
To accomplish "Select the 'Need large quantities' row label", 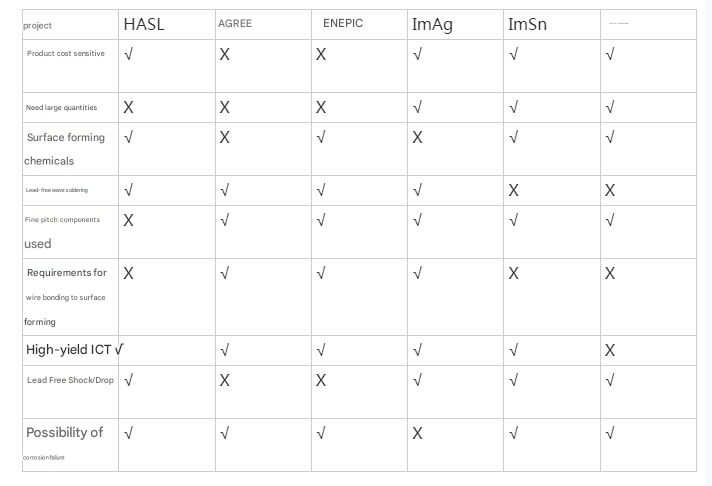I will click(x=62, y=107).
